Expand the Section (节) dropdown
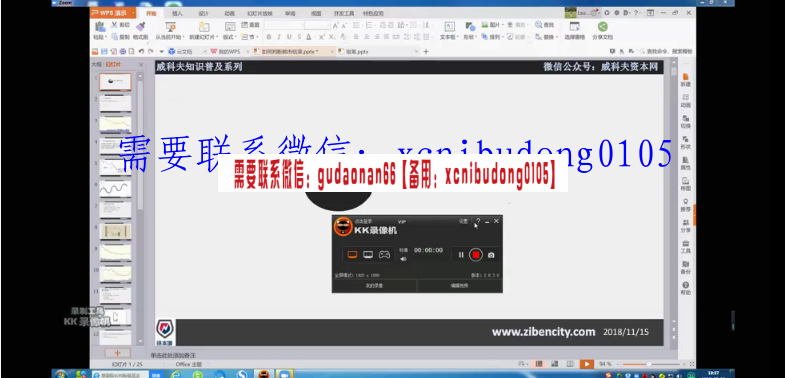 [x=258, y=38]
